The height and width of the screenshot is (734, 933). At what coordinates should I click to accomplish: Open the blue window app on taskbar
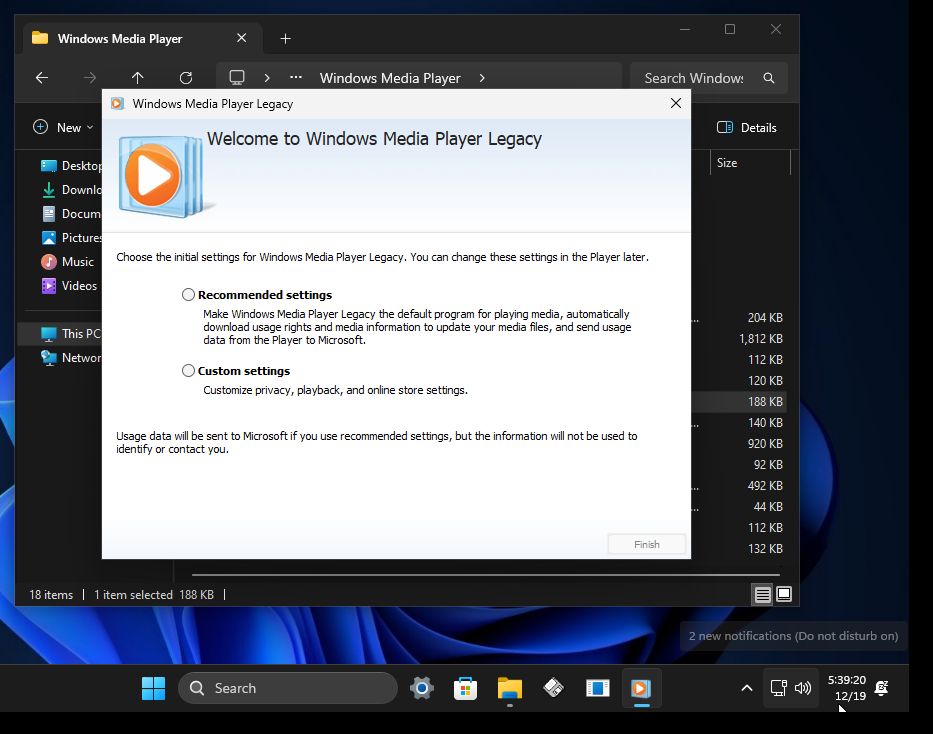point(597,688)
